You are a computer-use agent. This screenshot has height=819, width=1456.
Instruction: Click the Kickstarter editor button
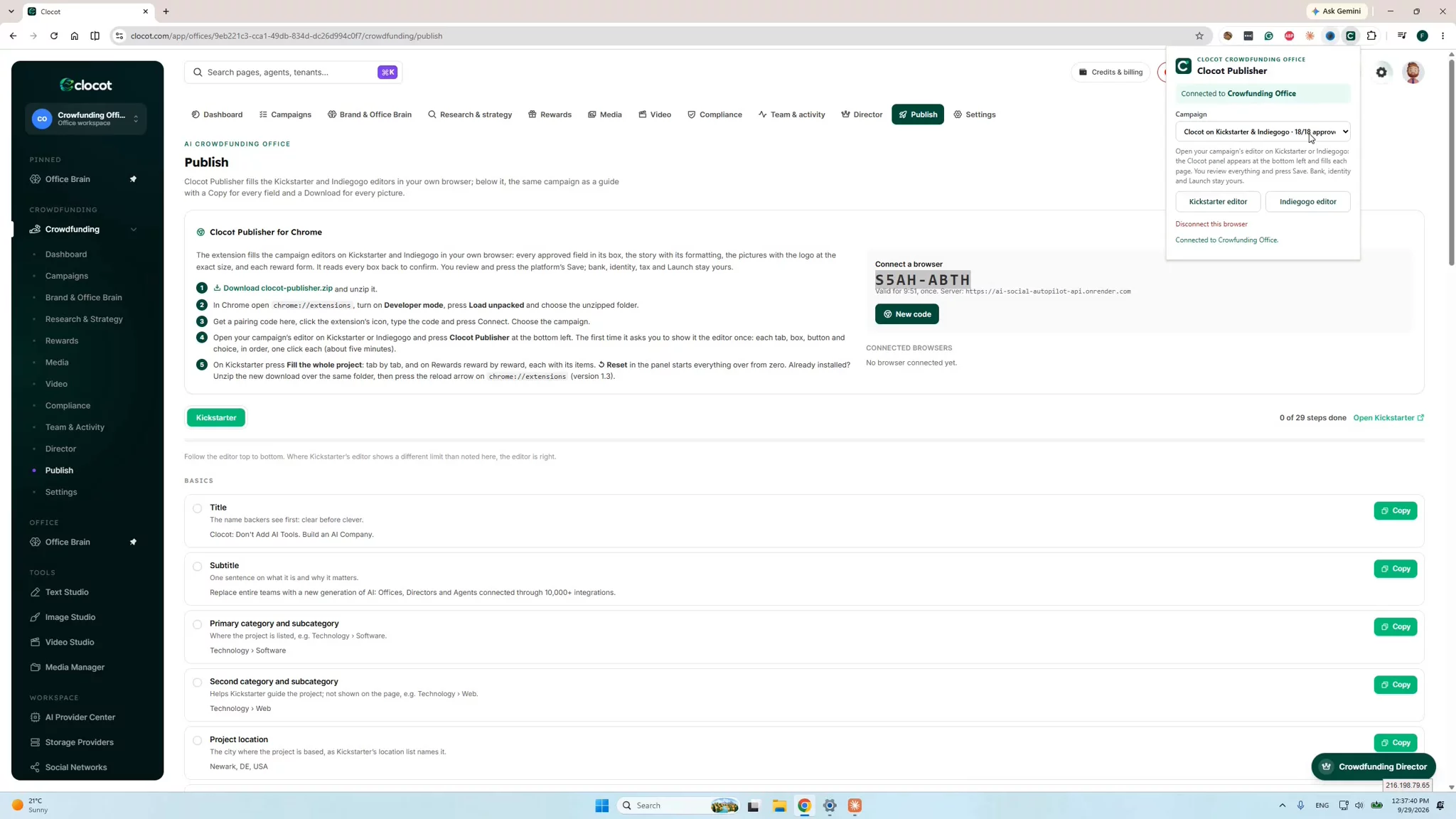coord(1218,202)
